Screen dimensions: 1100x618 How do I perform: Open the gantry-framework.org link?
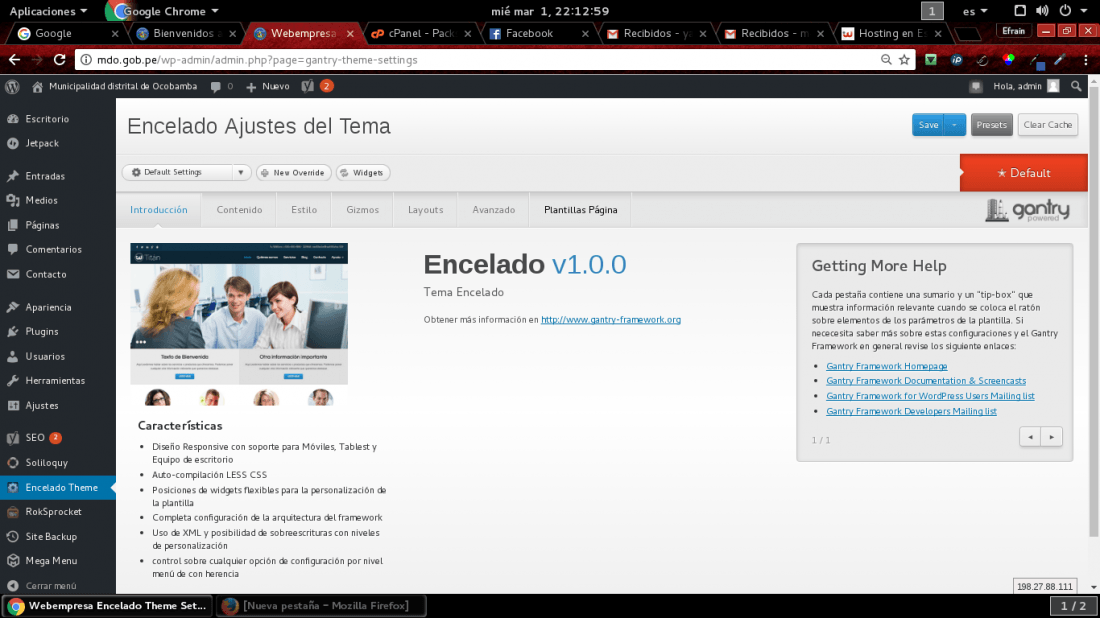pyautogui.click(x=610, y=320)
